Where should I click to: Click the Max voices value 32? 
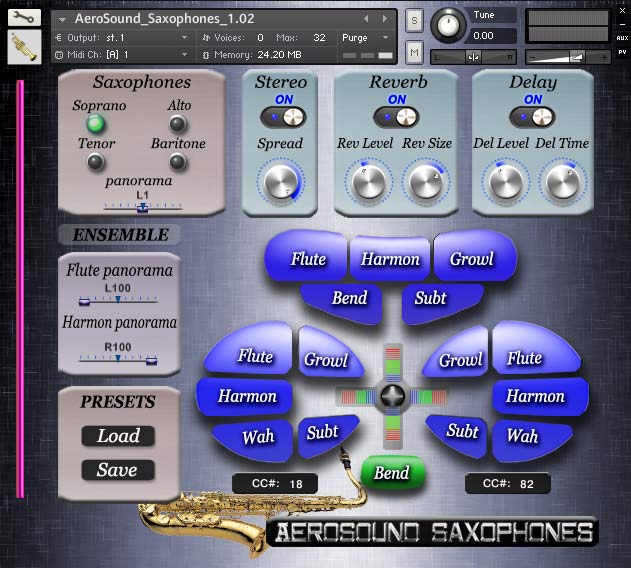click(319, 38)
